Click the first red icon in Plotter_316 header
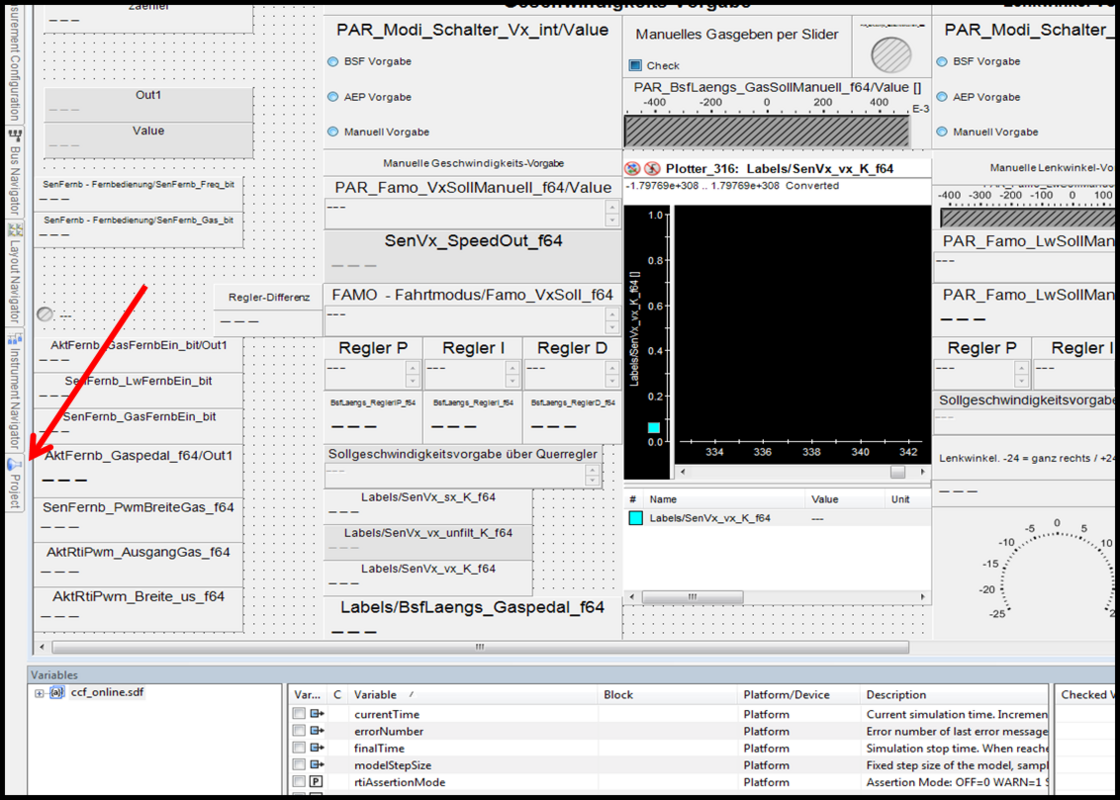The width and height of the screenshot is (1120, 800). click(x=633, y=169)
